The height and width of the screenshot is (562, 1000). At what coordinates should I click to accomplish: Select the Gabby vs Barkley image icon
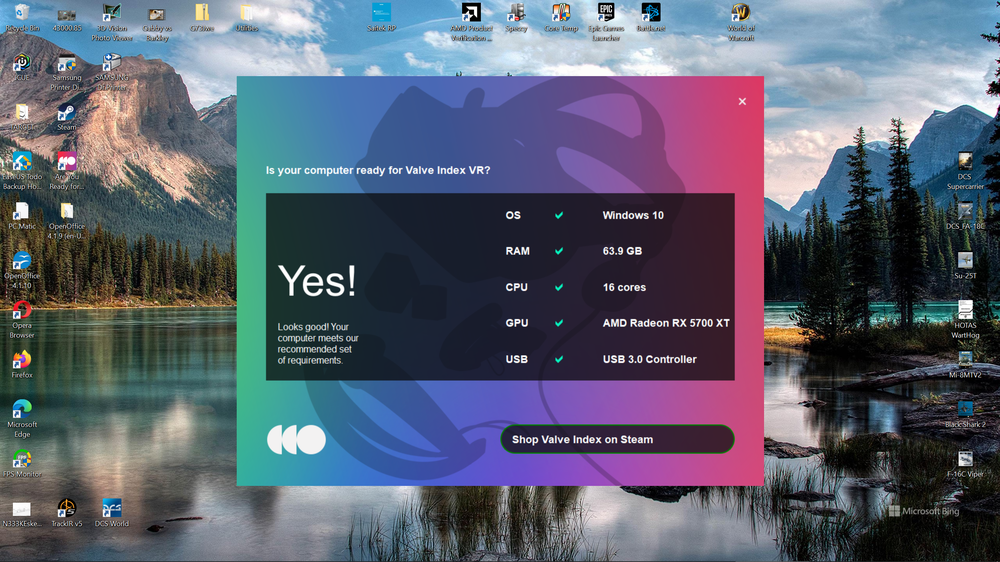click(x=157, y=22)
